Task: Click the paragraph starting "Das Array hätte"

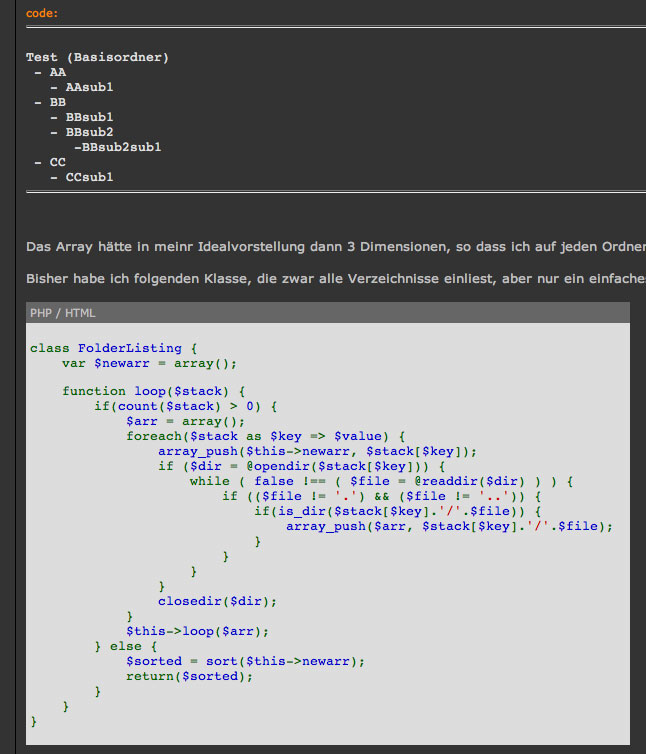Action: click(335, 246)
